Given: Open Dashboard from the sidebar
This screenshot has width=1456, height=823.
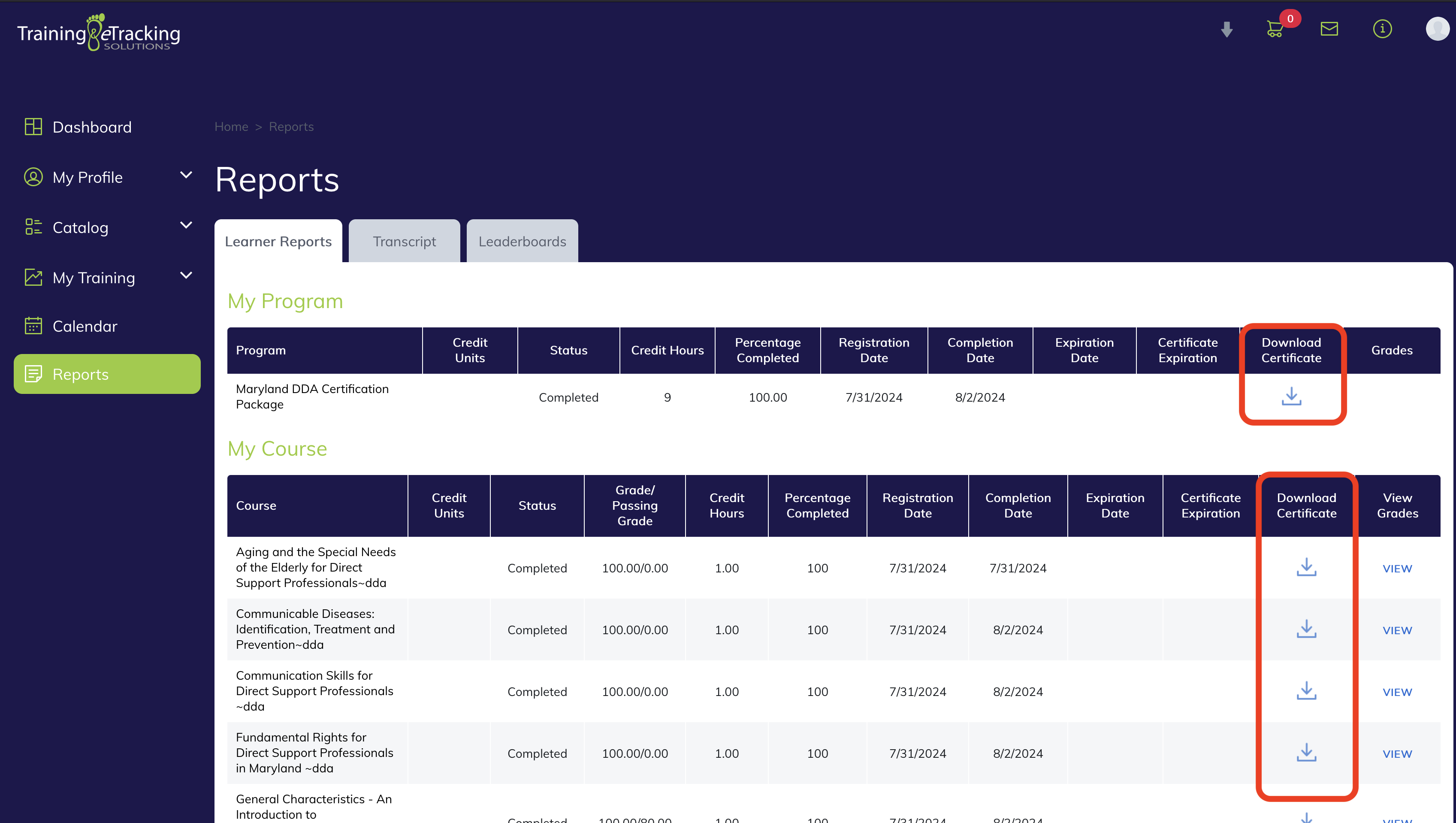Looking at the screenshot, I should [91, 127].
